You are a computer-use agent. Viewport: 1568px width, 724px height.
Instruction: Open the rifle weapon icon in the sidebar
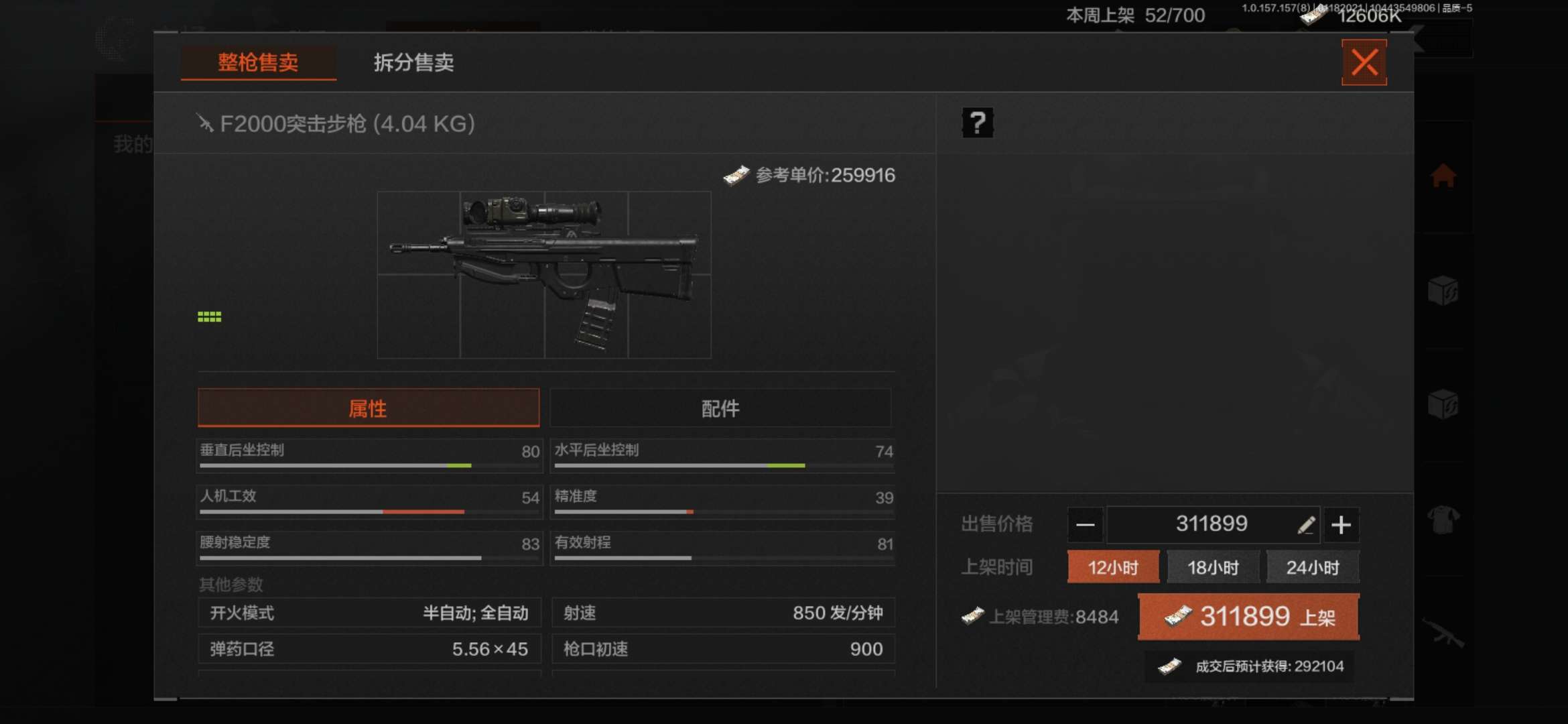pyautogui.click(x=1443, y=632)
